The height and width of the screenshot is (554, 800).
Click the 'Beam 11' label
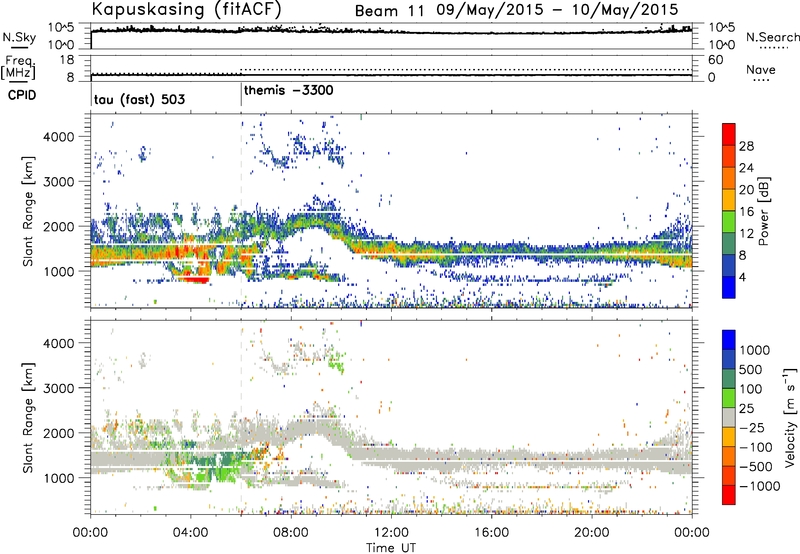tap(389, 11)
